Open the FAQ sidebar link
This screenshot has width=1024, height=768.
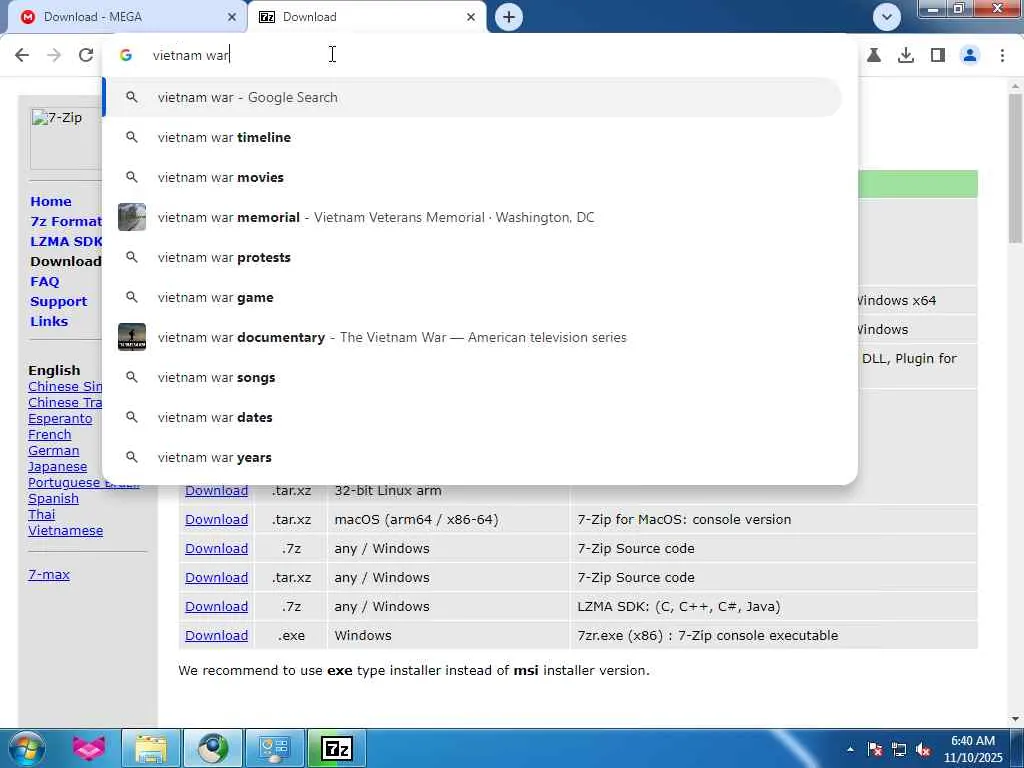44,281
